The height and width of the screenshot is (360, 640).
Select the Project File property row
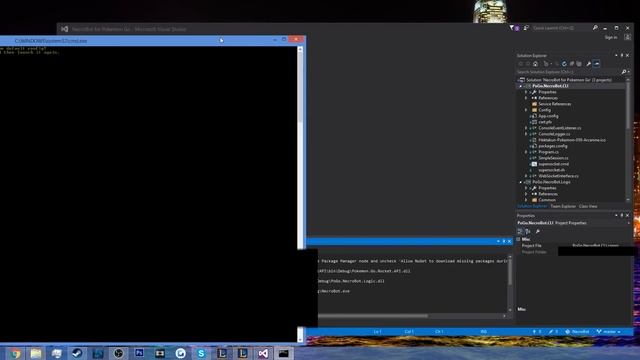pos(574,246)
